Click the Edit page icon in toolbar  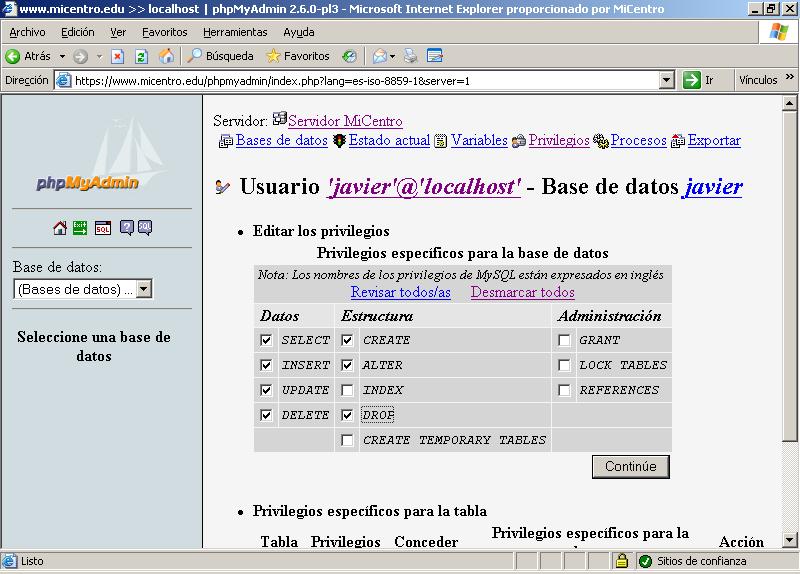point(434,56)
